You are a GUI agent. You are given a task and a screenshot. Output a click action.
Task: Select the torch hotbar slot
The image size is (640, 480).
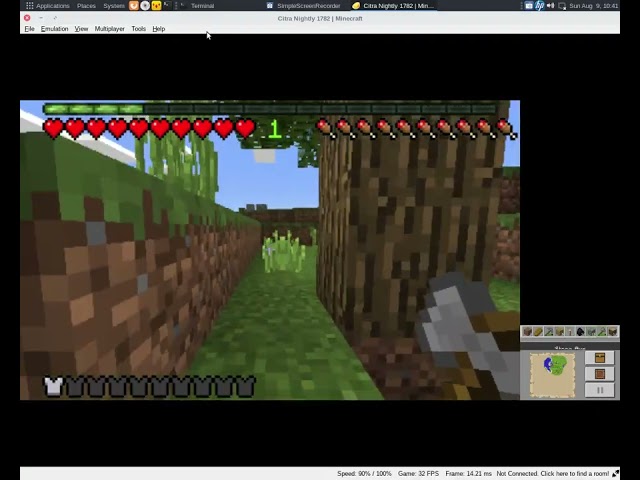(570, 331)
